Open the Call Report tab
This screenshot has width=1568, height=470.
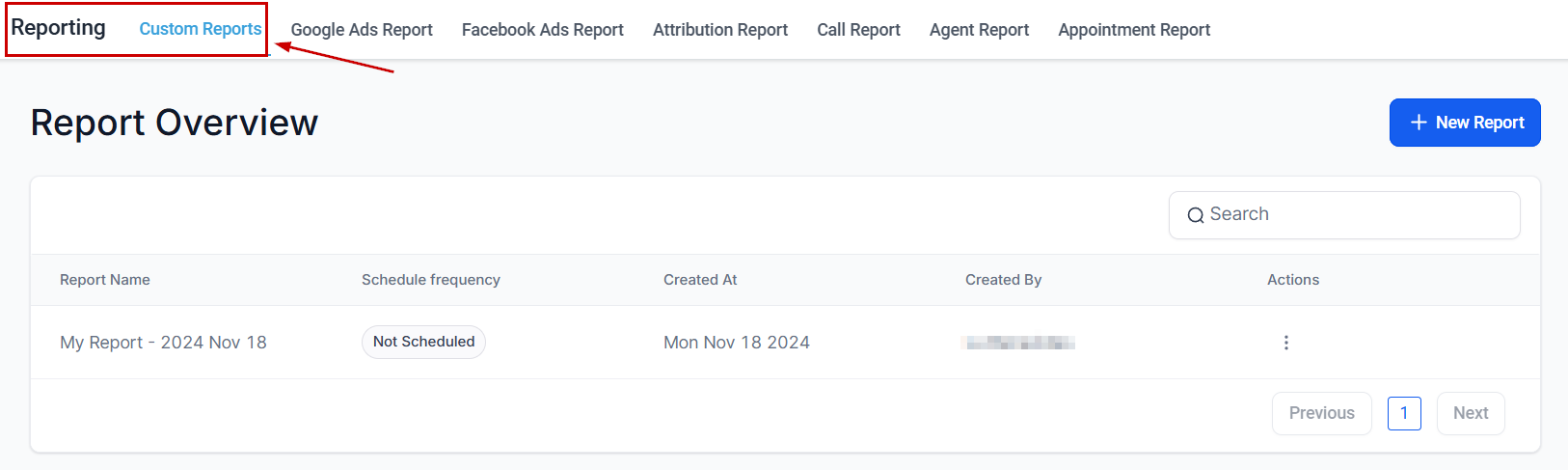click(x=858, y=30)
